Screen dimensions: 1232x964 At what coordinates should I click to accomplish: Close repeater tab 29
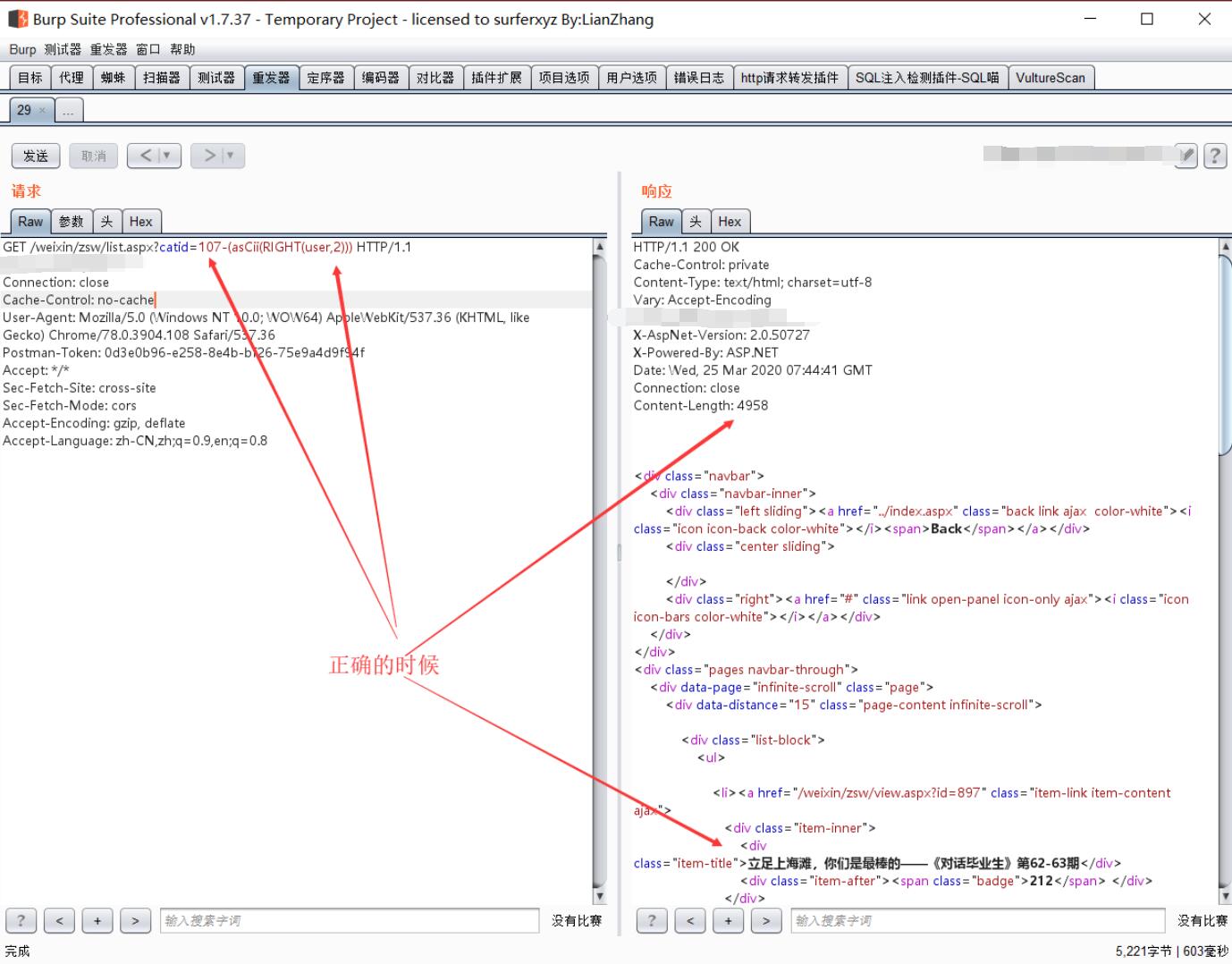tap(42, 111)
